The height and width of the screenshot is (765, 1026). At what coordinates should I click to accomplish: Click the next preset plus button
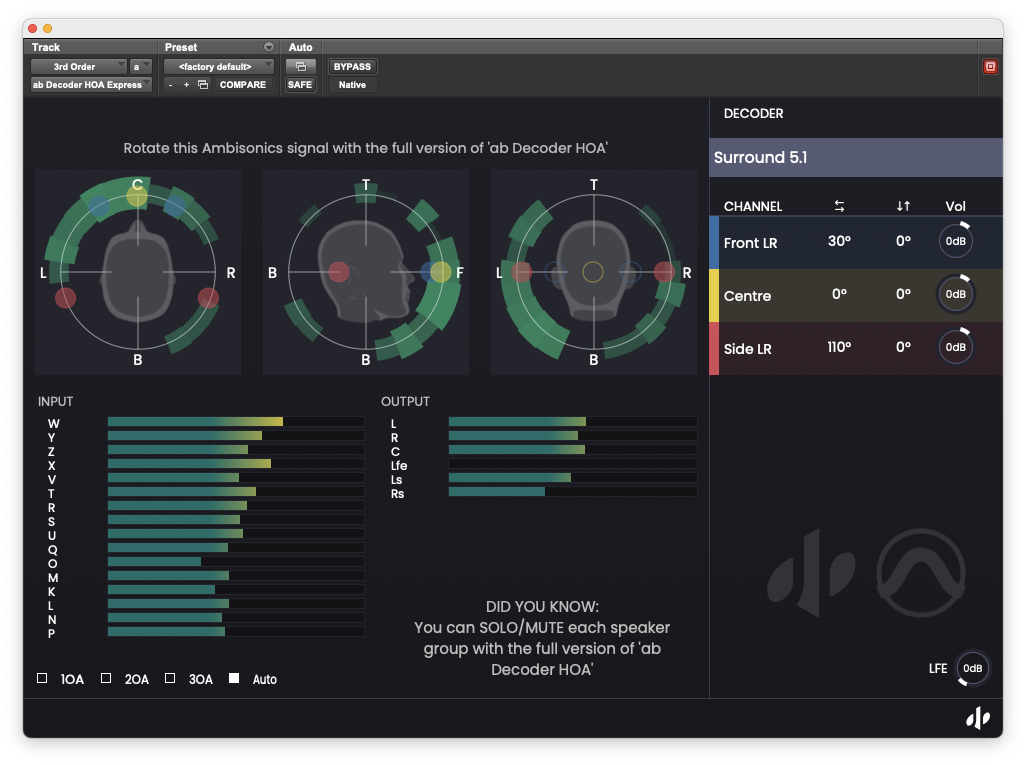[x=186, y=84]
